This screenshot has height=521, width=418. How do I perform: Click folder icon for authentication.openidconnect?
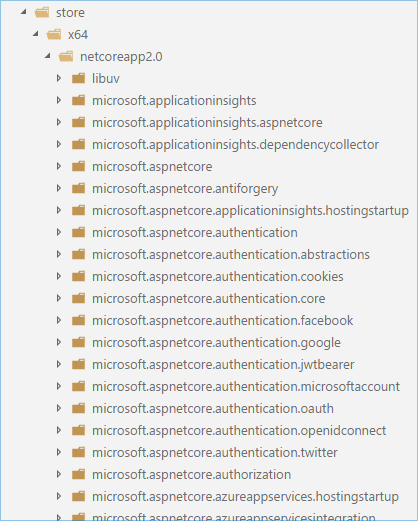point(79,430)
